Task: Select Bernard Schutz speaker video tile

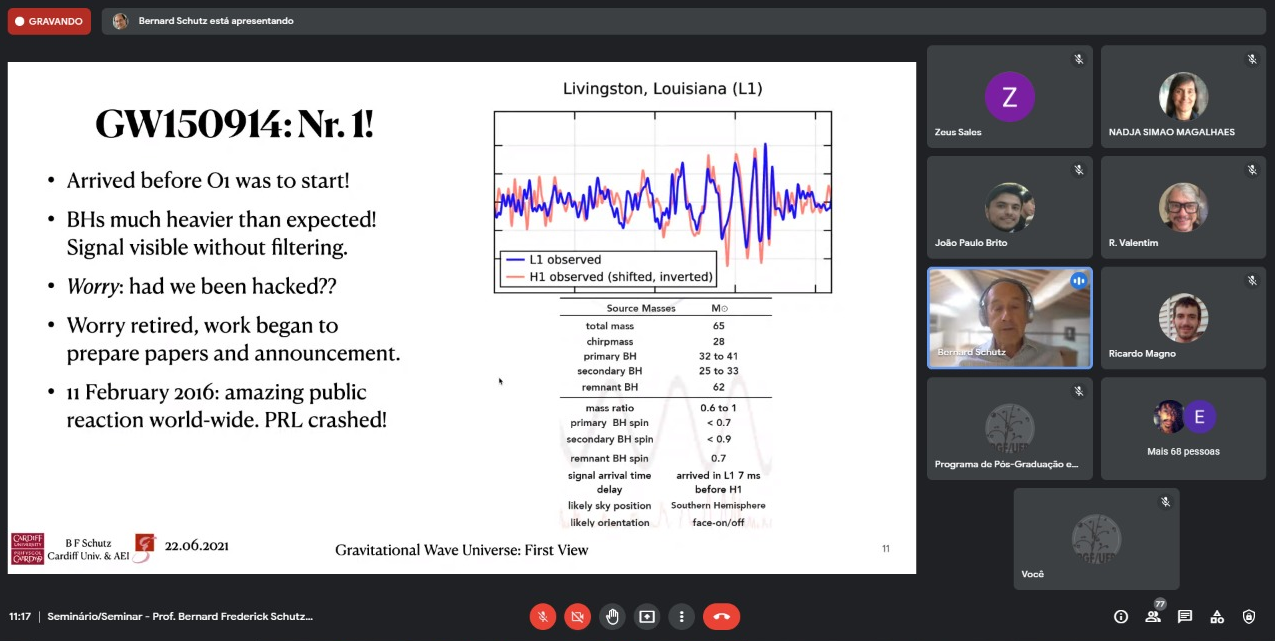Action: point(1010,318)
